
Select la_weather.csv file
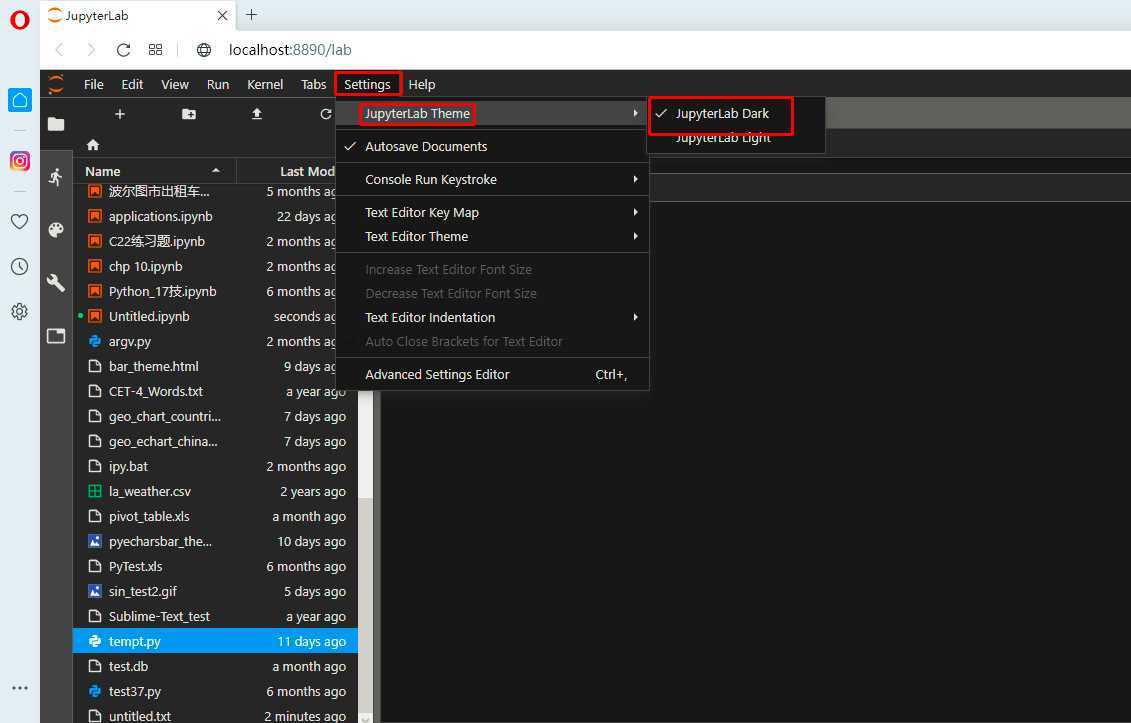click(x=216, y=491)
